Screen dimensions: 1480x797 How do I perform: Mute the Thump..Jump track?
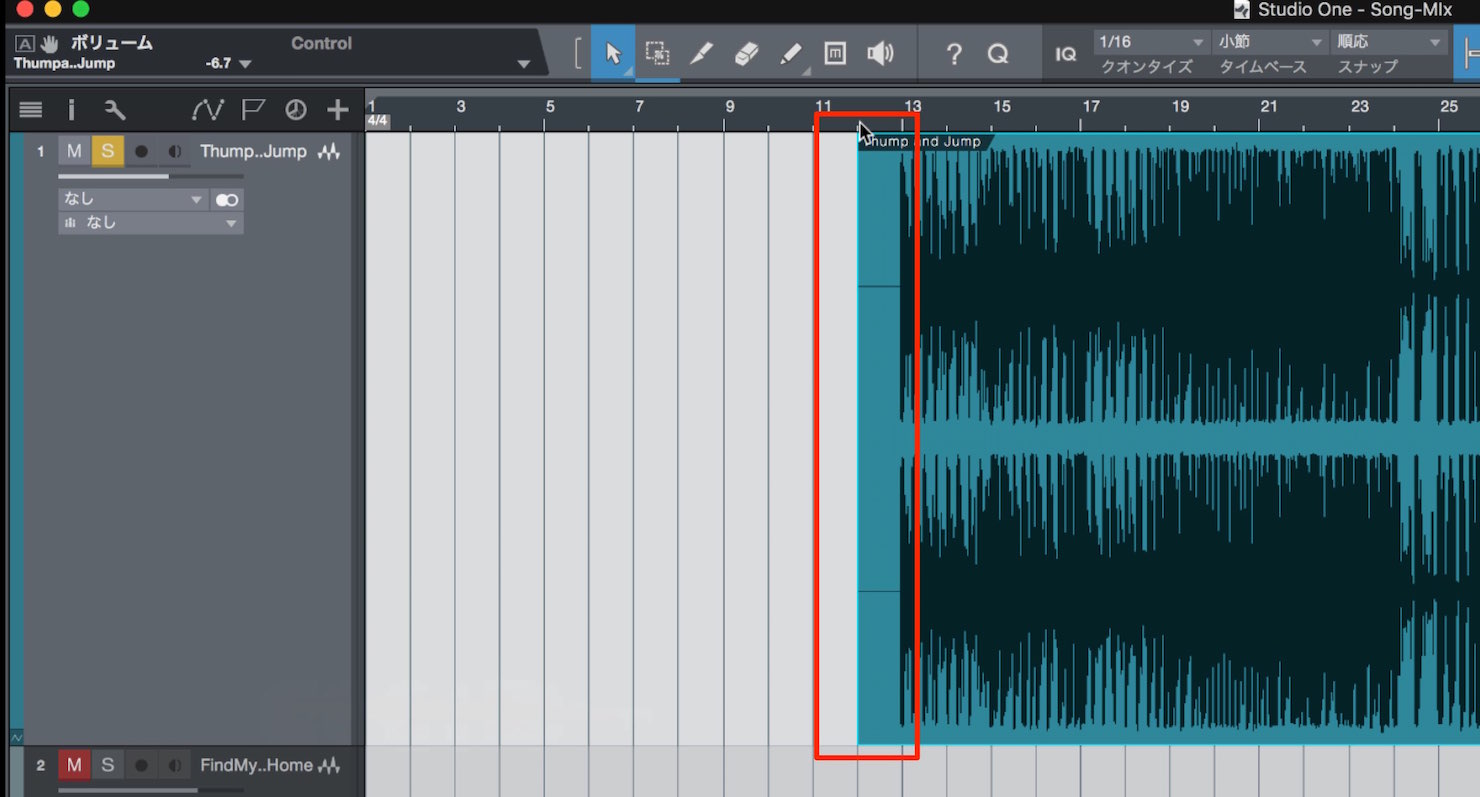74,151
